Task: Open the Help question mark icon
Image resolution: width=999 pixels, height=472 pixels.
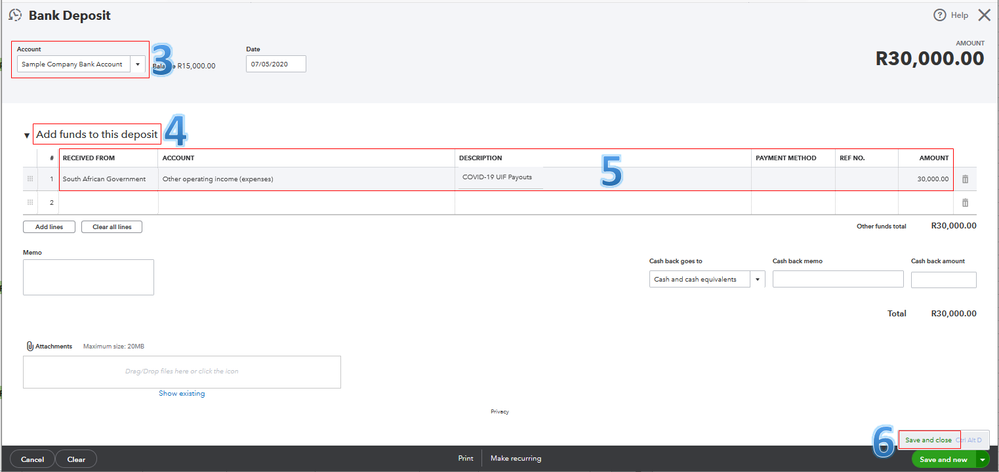Action: pyautogui.click(x=939, y=16)
